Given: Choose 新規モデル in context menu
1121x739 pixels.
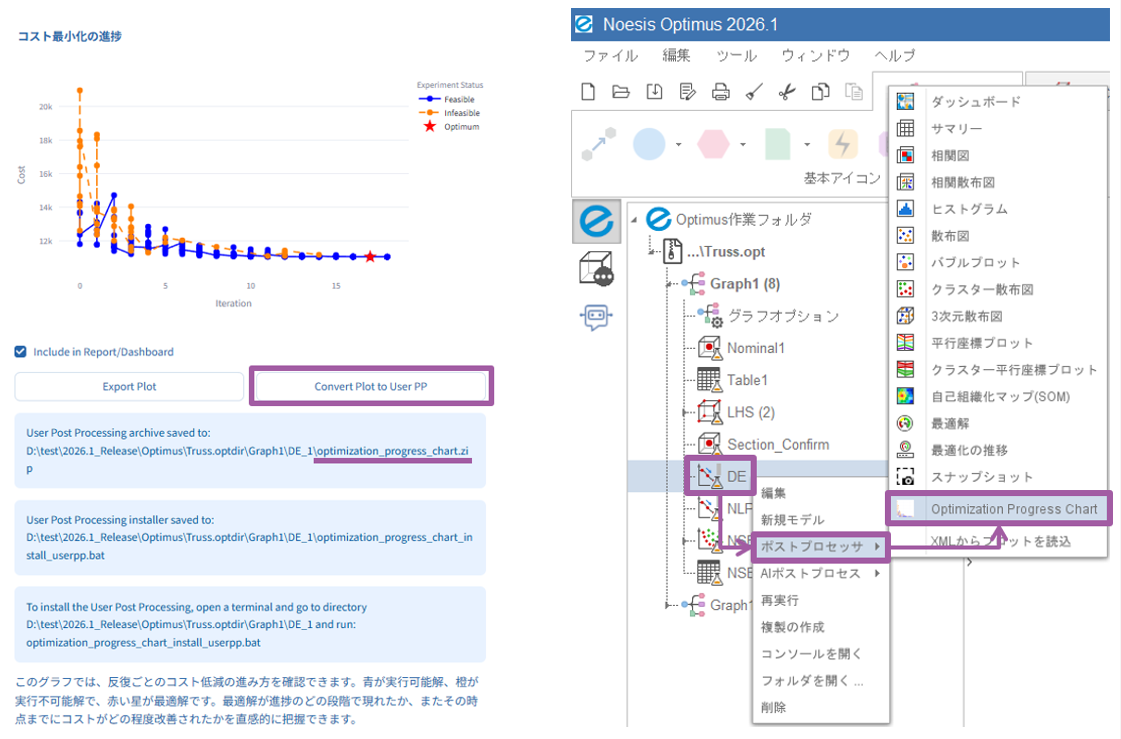Looking at the screenshot, I should point(820,520).
